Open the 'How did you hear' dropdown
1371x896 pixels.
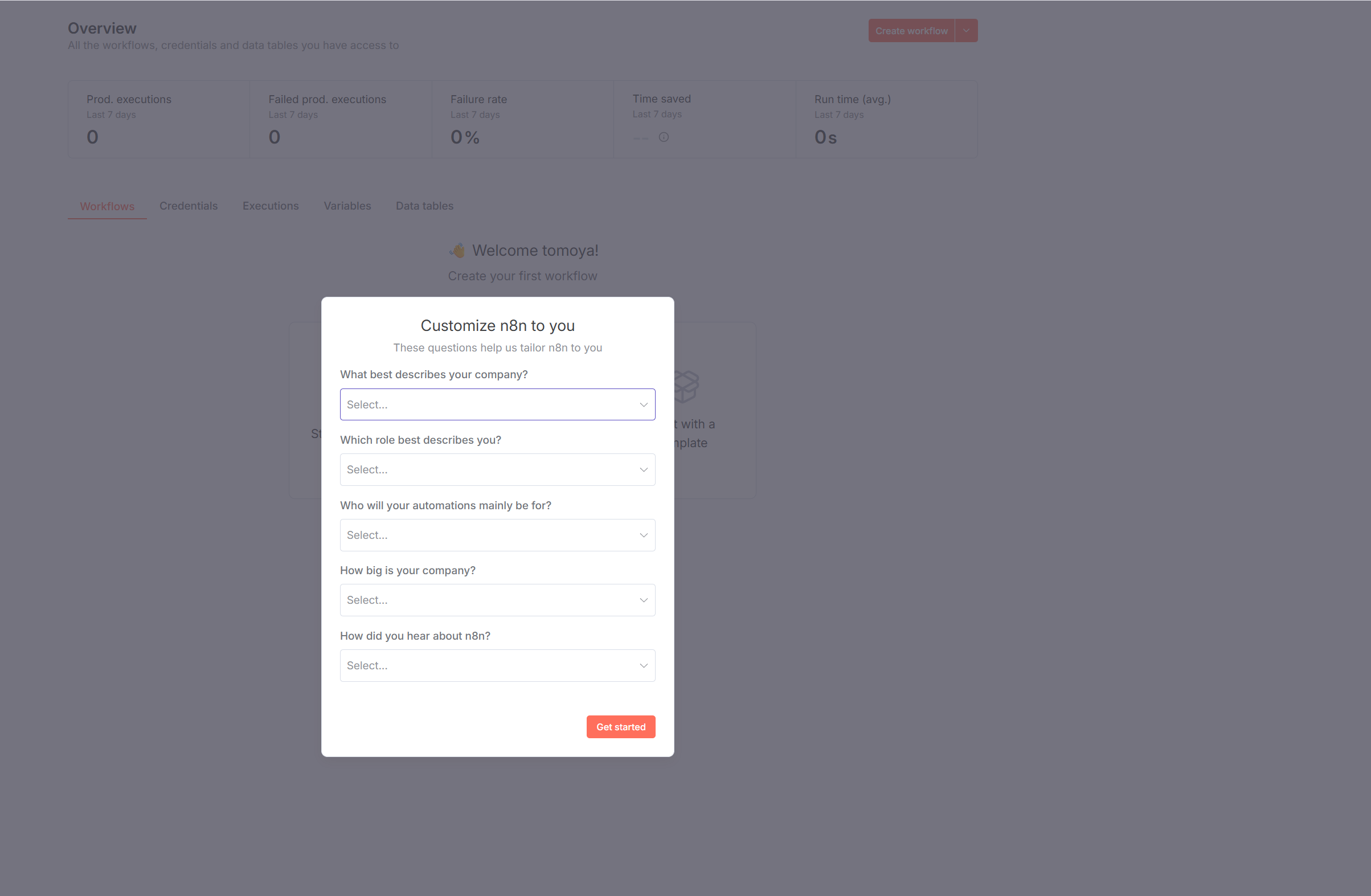coord(497,665)
